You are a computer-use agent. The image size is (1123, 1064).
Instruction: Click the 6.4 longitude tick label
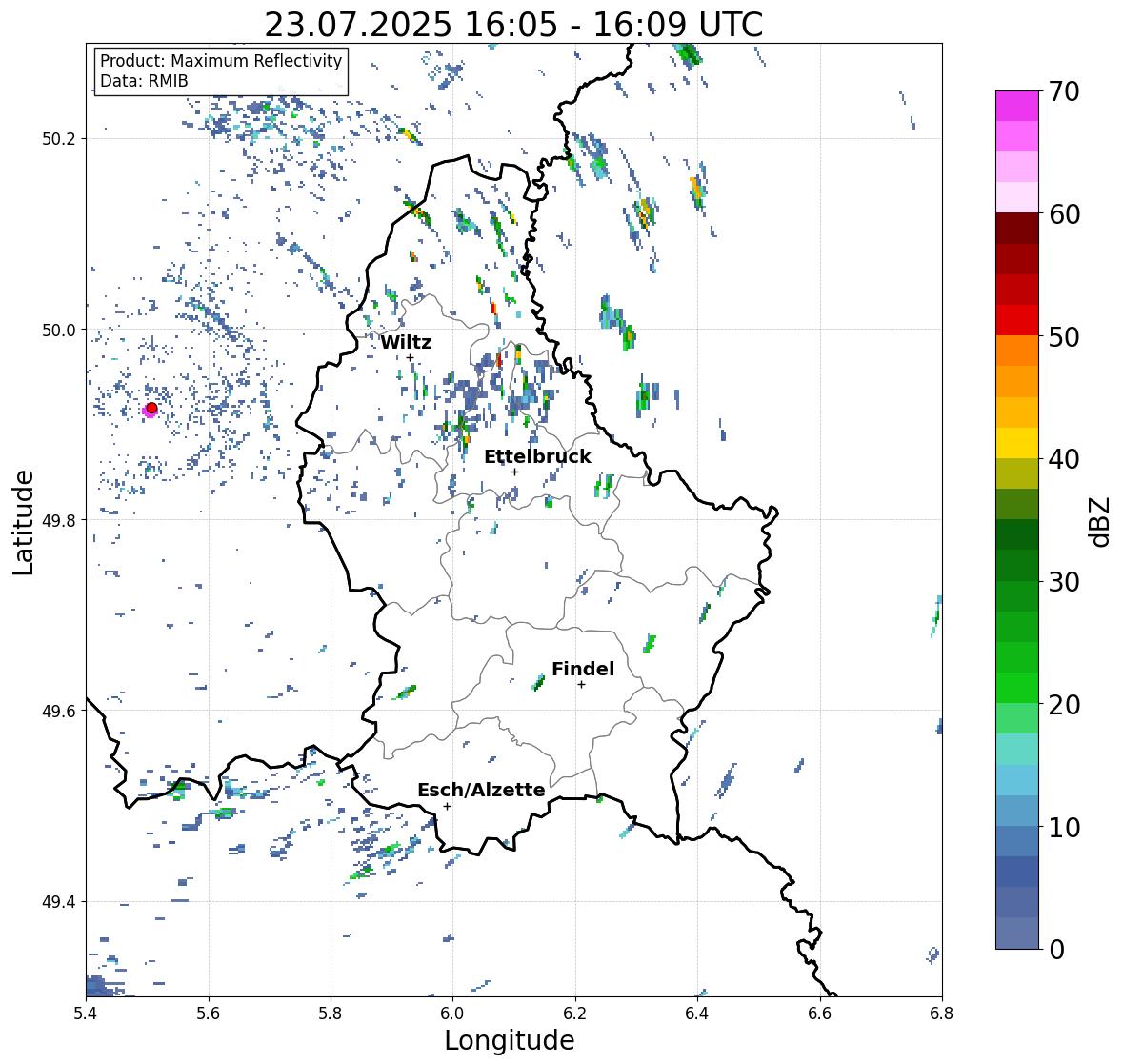pyautogui.click(x=697, y=1014)
